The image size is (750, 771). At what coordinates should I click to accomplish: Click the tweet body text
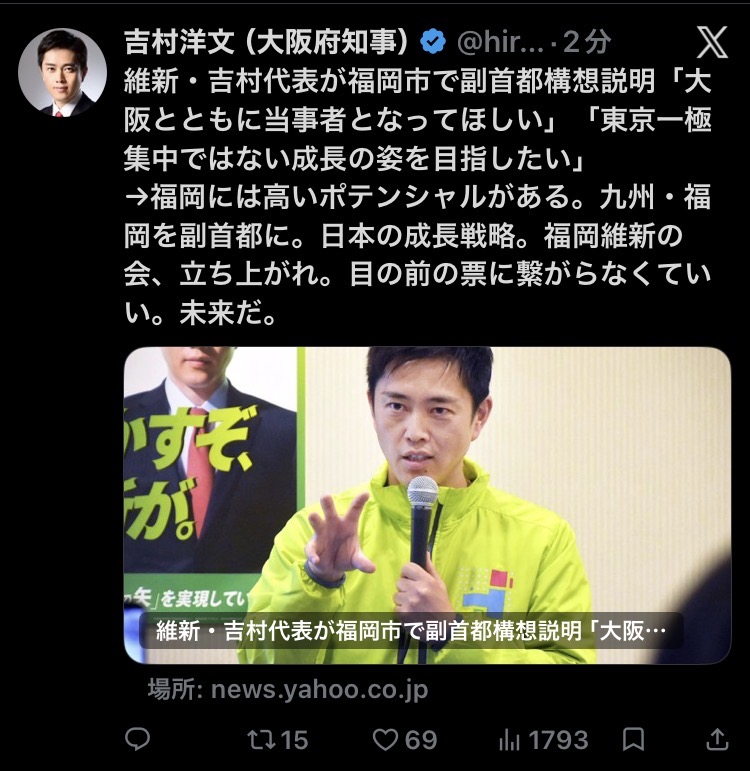coord(418,197)
